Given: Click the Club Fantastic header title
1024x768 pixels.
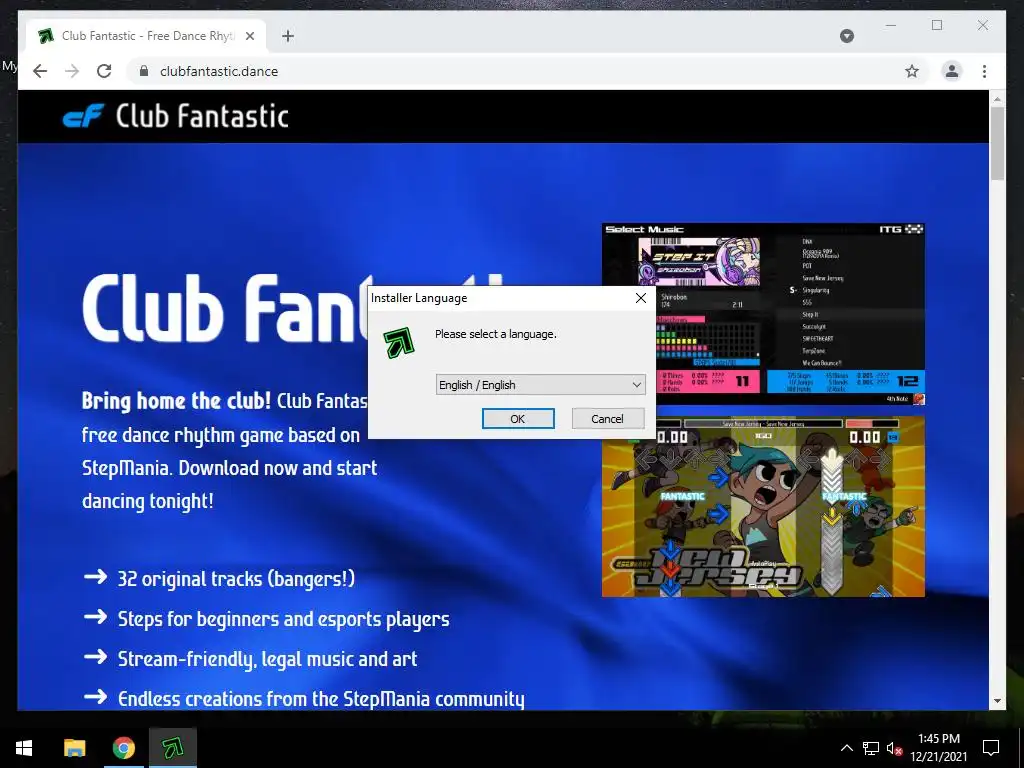Looking at the screenshot, I should tap(202, 116).
